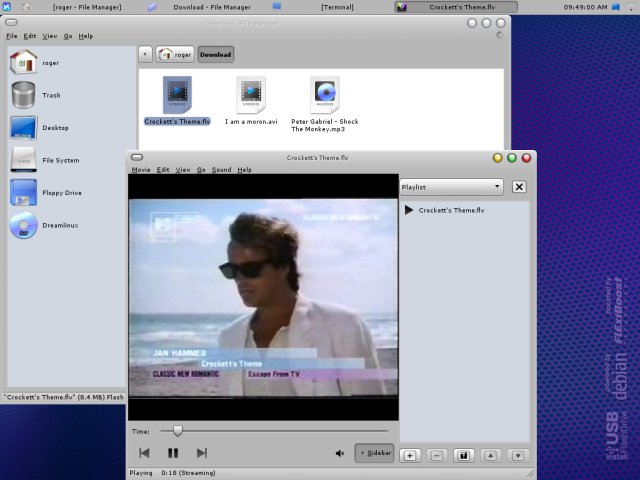Open View menu in video player
This screenshot has height=480, width=640.
pyautogui.click(x=183, y=169)
